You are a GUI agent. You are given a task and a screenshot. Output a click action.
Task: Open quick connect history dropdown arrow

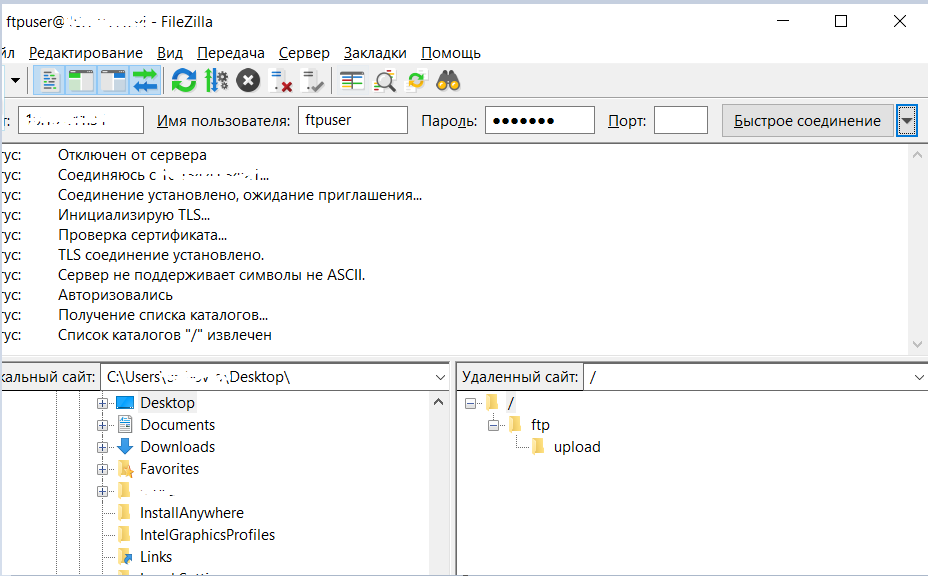[x=907, y=121]
